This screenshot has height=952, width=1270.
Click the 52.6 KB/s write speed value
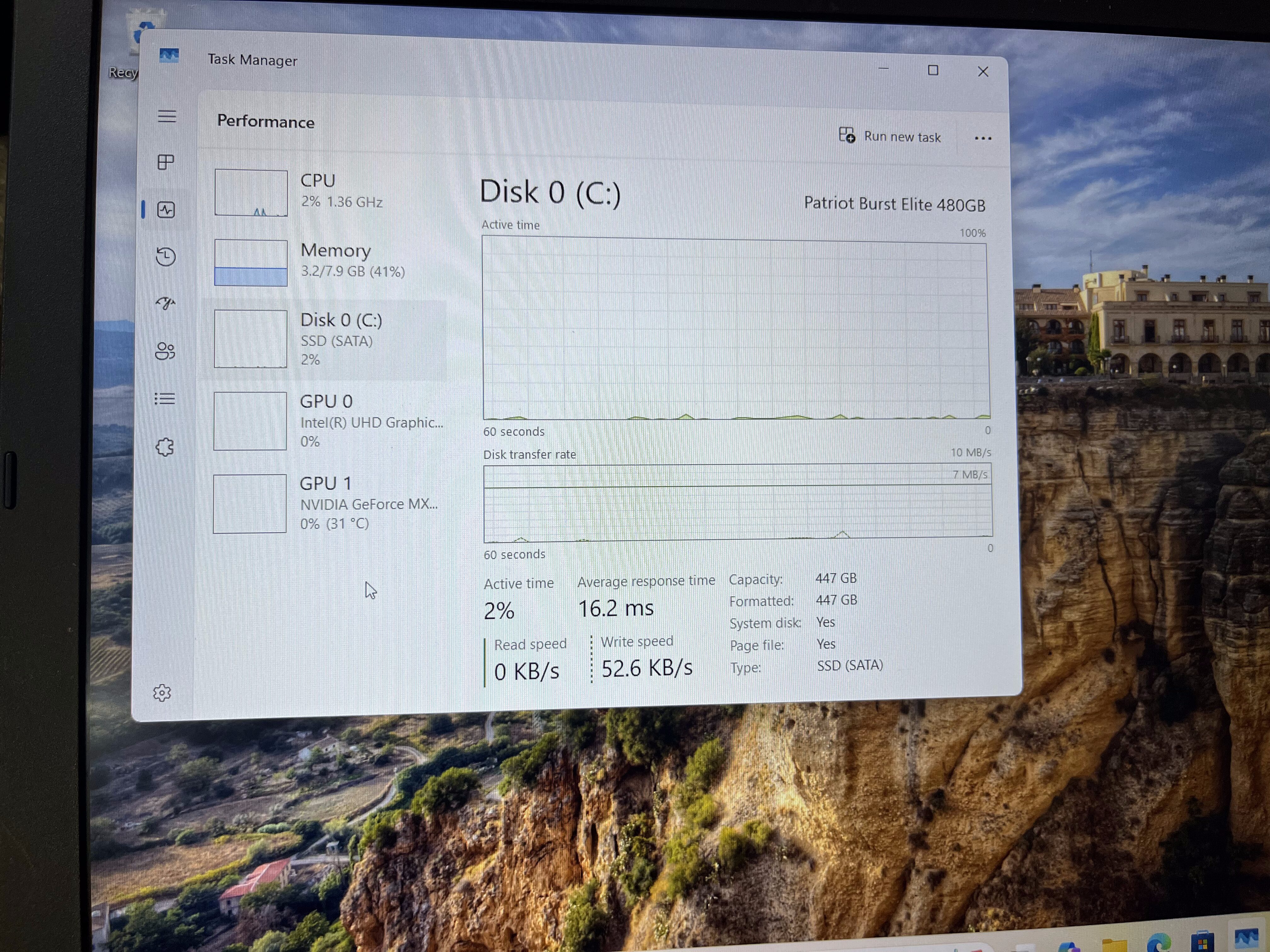coord(647,668)
